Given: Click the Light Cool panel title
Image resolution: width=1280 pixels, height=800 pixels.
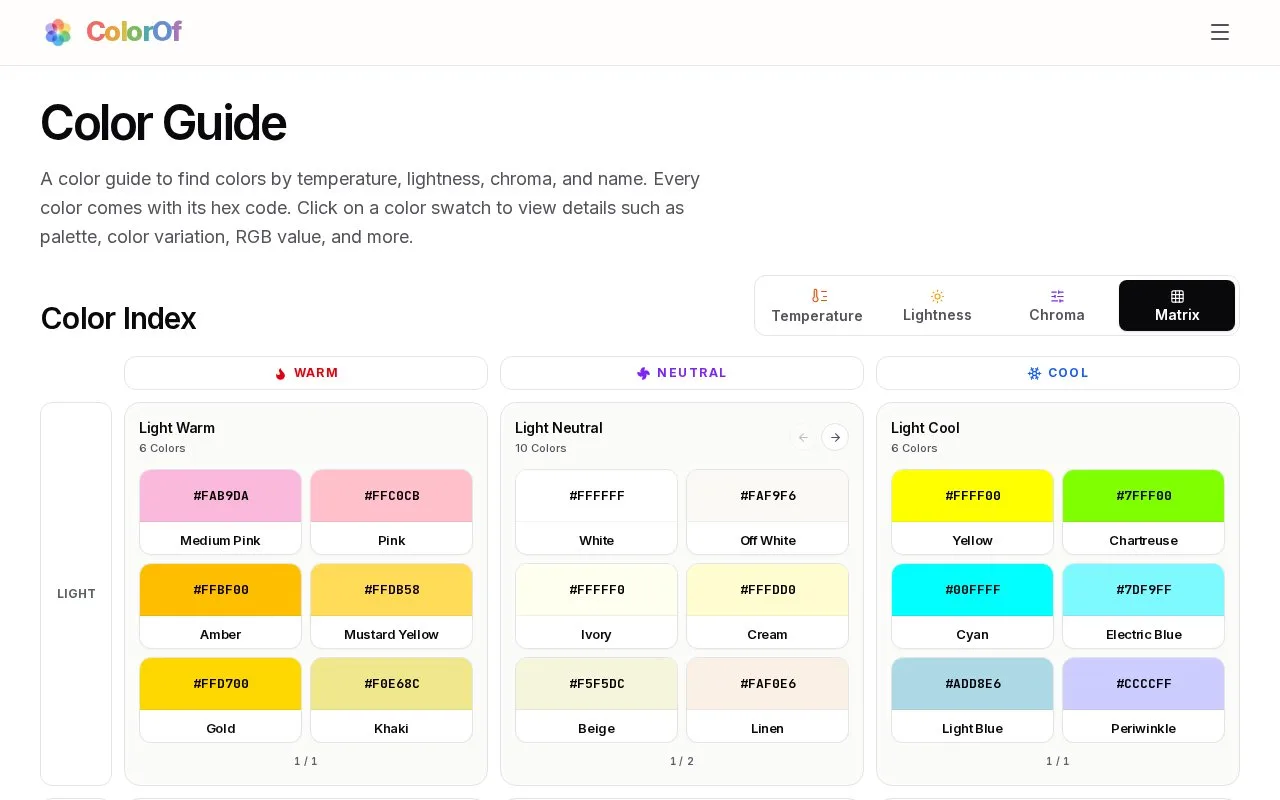Looking at the screenshot, I should (925, 428).
